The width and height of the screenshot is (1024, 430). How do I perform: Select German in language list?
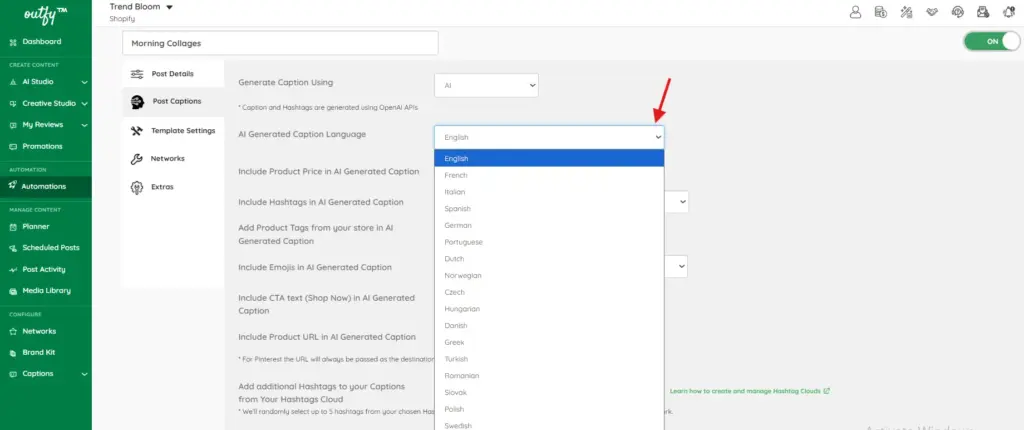[x=549, y=225]
